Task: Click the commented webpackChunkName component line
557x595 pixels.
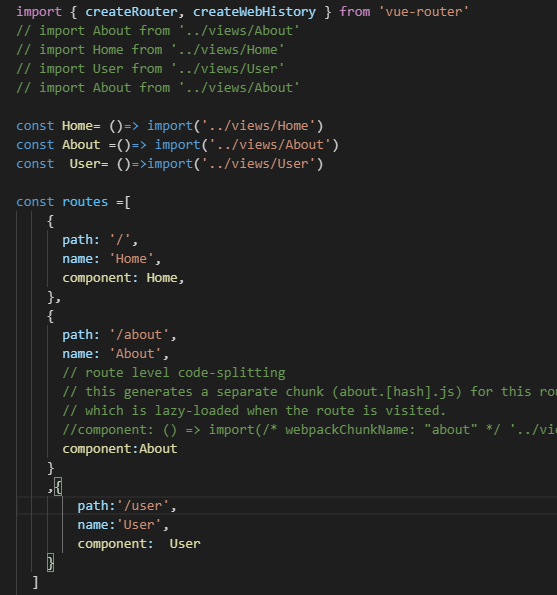Action: (309, 430)
